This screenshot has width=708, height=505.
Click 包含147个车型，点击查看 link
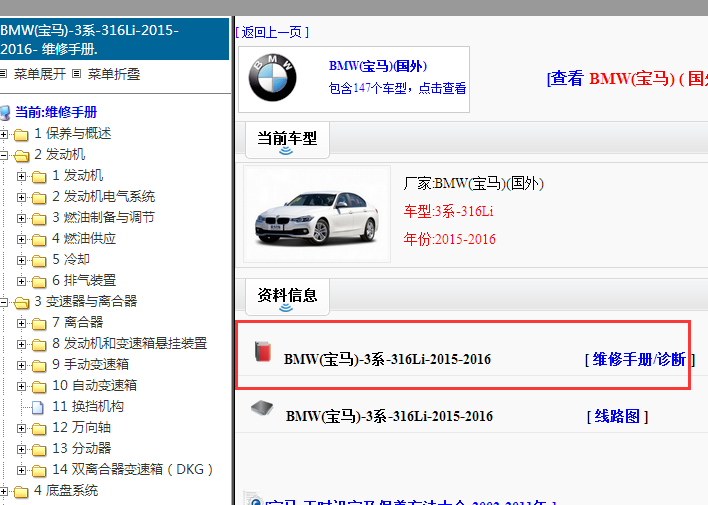[x=397, y=88]
